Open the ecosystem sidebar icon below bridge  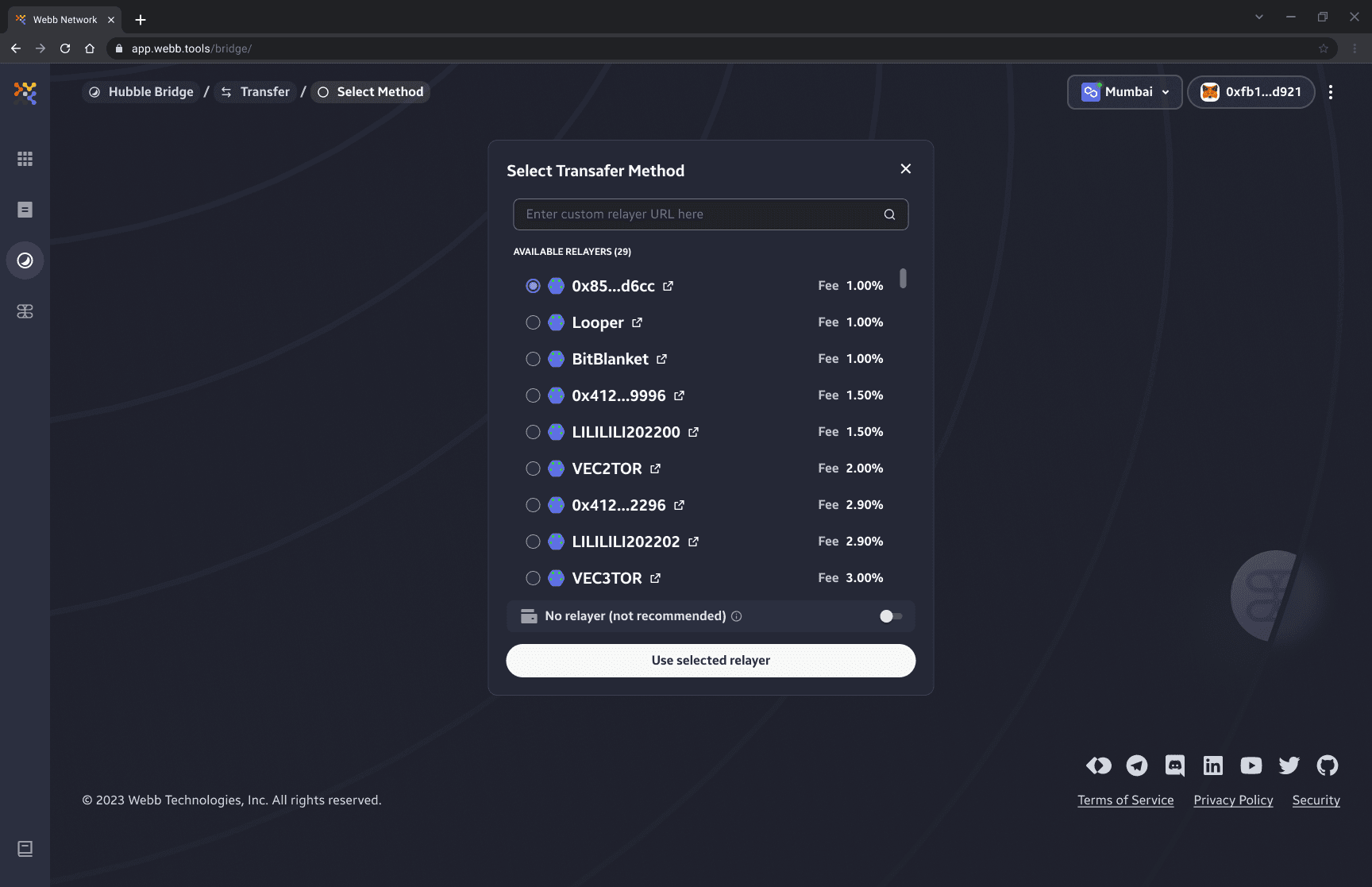25,311
